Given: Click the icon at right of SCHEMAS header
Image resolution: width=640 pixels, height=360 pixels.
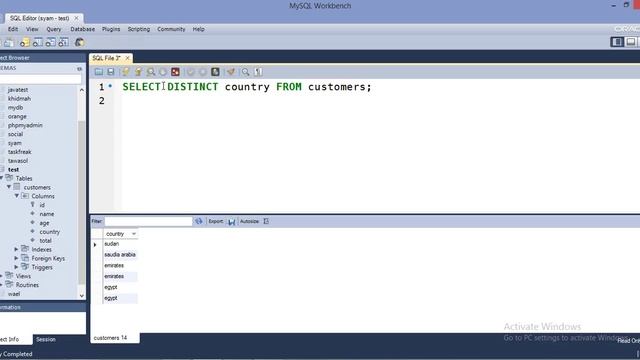Looking at the screenshot, I should [79, 69].
